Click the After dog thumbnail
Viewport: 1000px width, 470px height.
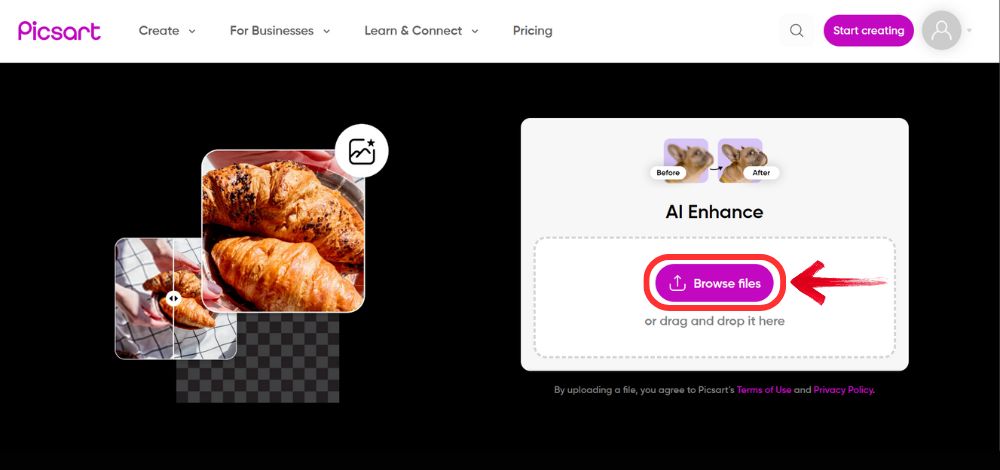click(x=740, y=161)
